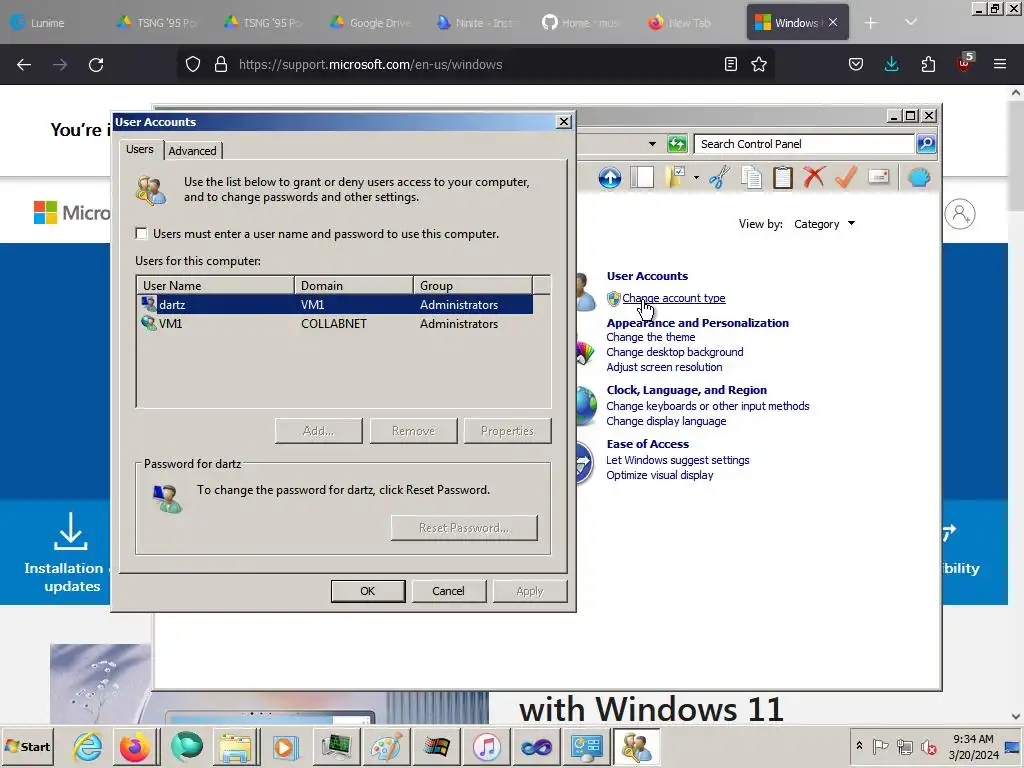Open the Change account type link
Screen dimensions: 1024x768
673,298
